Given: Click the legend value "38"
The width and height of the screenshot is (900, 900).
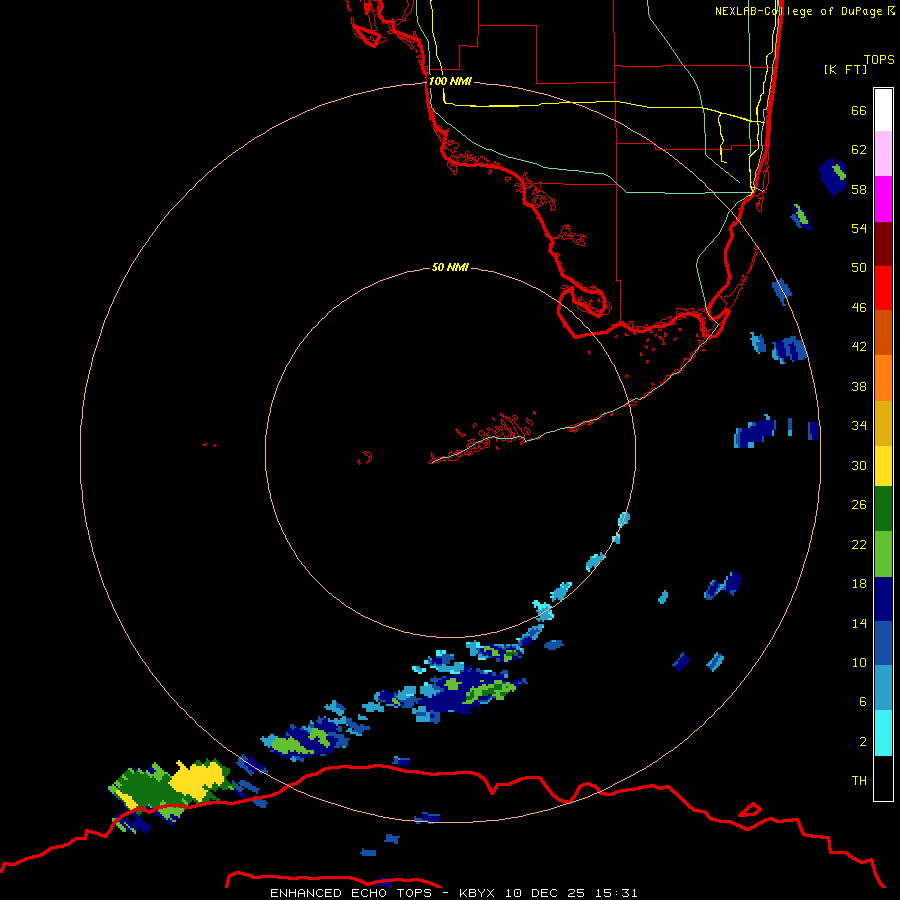Looking at the screenshot, I should pyautogui.click(x=859, y=386).
